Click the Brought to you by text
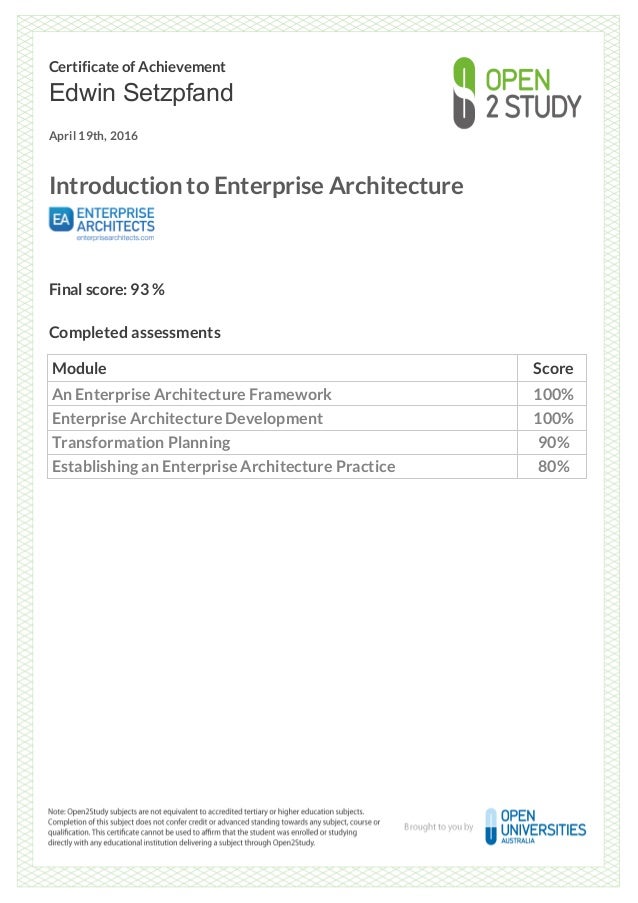The image size is (638, 903). (x=439, y=827)
